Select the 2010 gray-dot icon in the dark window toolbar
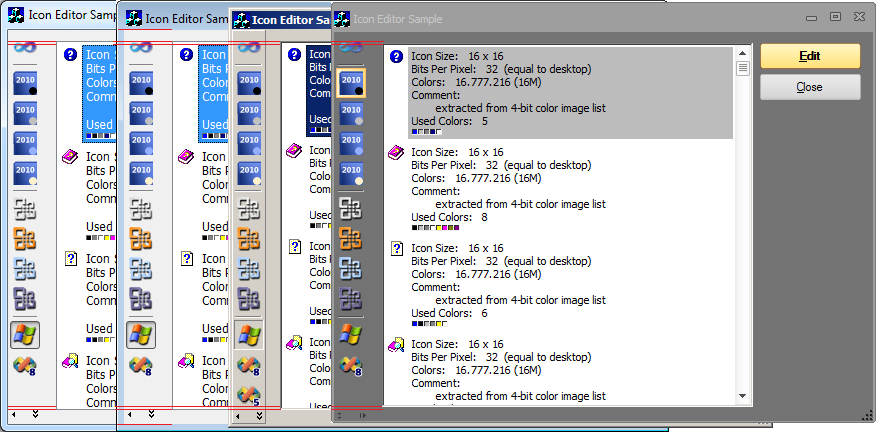 pyautogui.click(x=351, y=114)
